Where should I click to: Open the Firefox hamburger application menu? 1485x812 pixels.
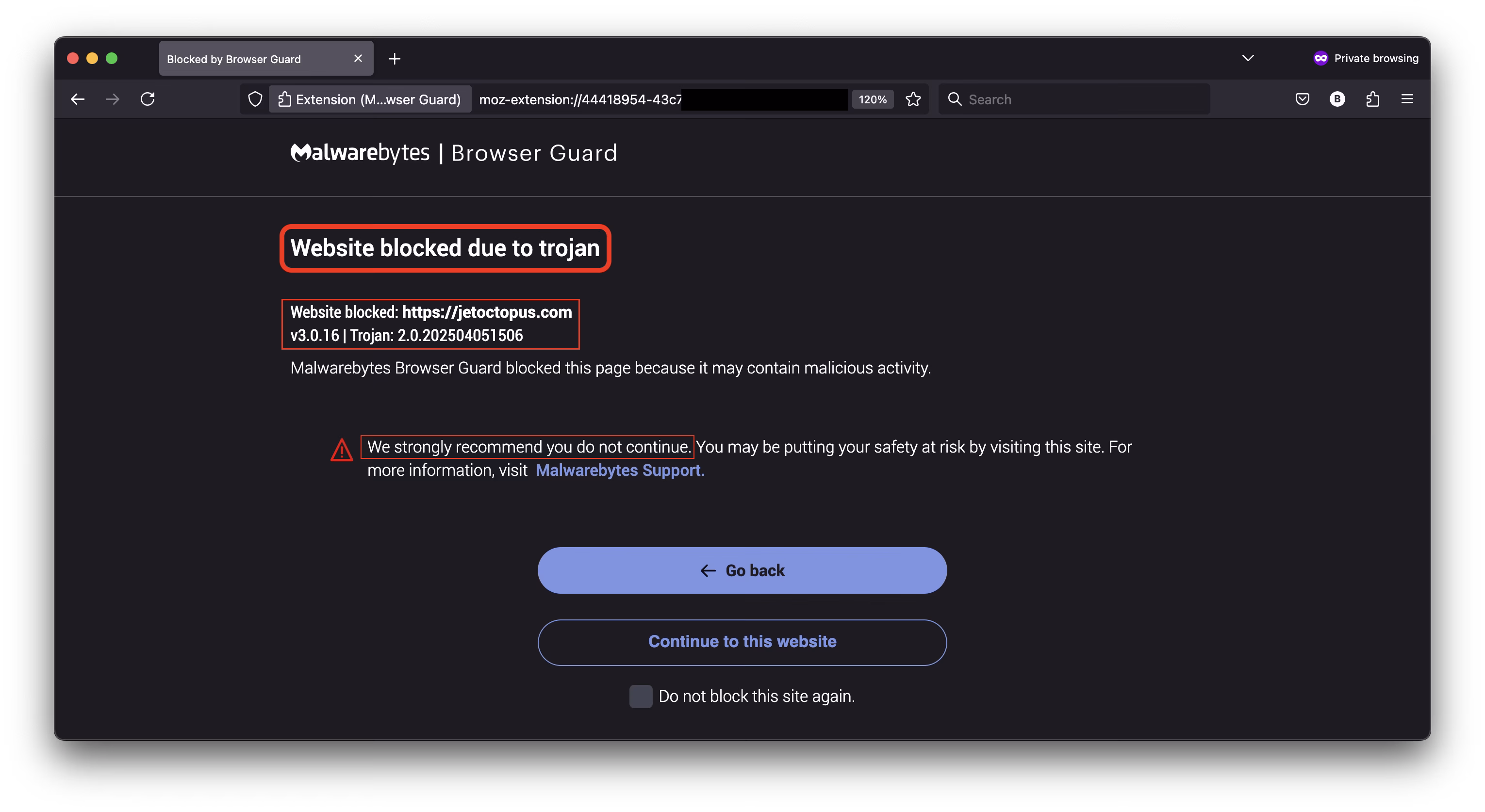1407,99
